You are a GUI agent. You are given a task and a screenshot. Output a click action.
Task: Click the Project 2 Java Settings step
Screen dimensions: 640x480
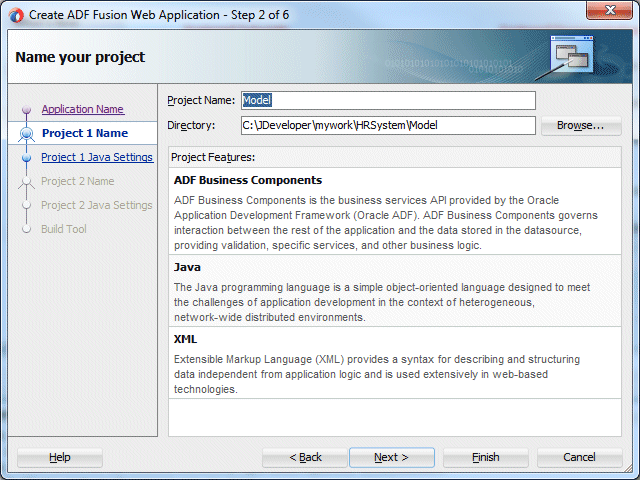[97, 205]
